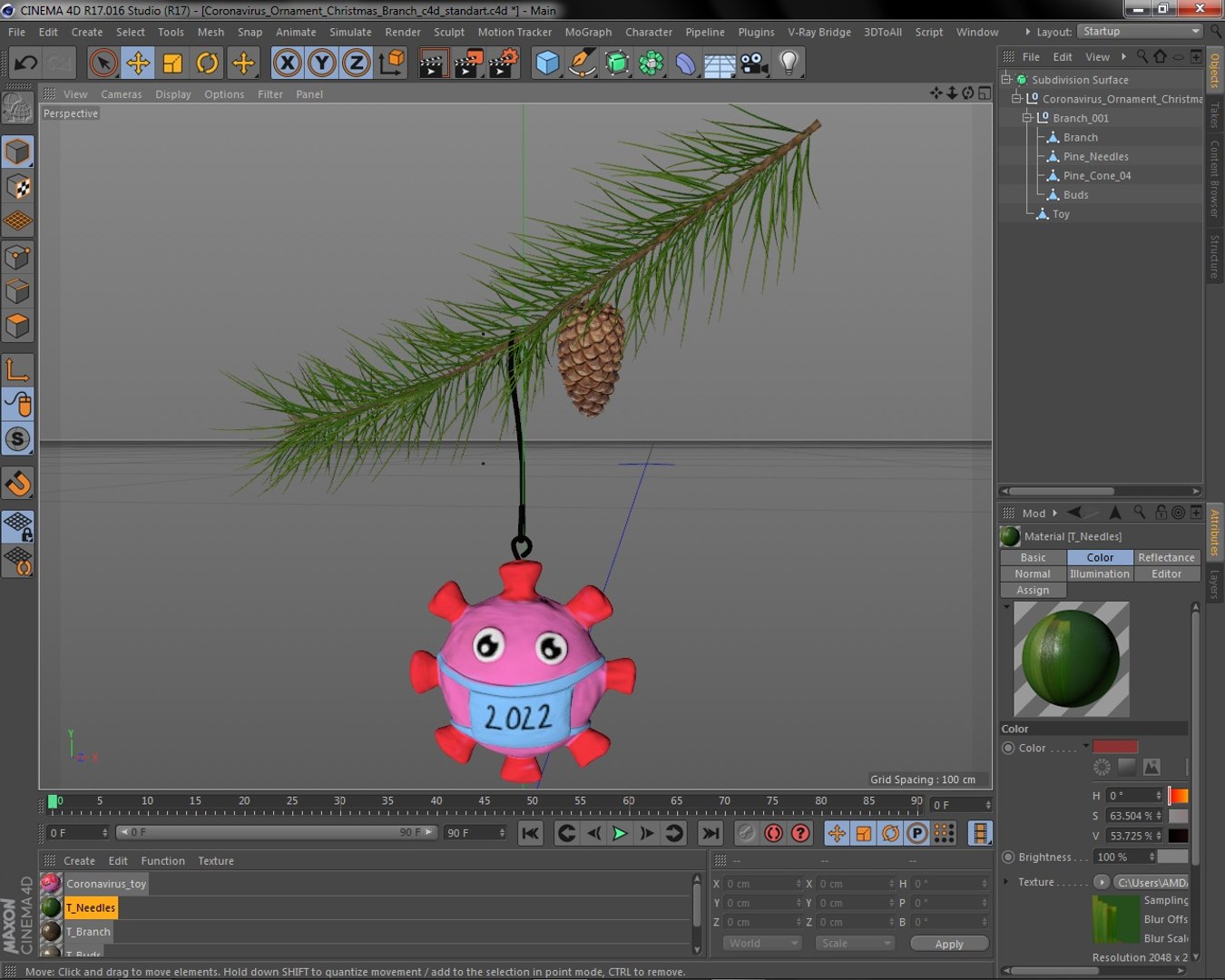This screenshot has width=1225, height=980.
Task: Click the Undo arrow icon
Action: [x=25, y=63]
